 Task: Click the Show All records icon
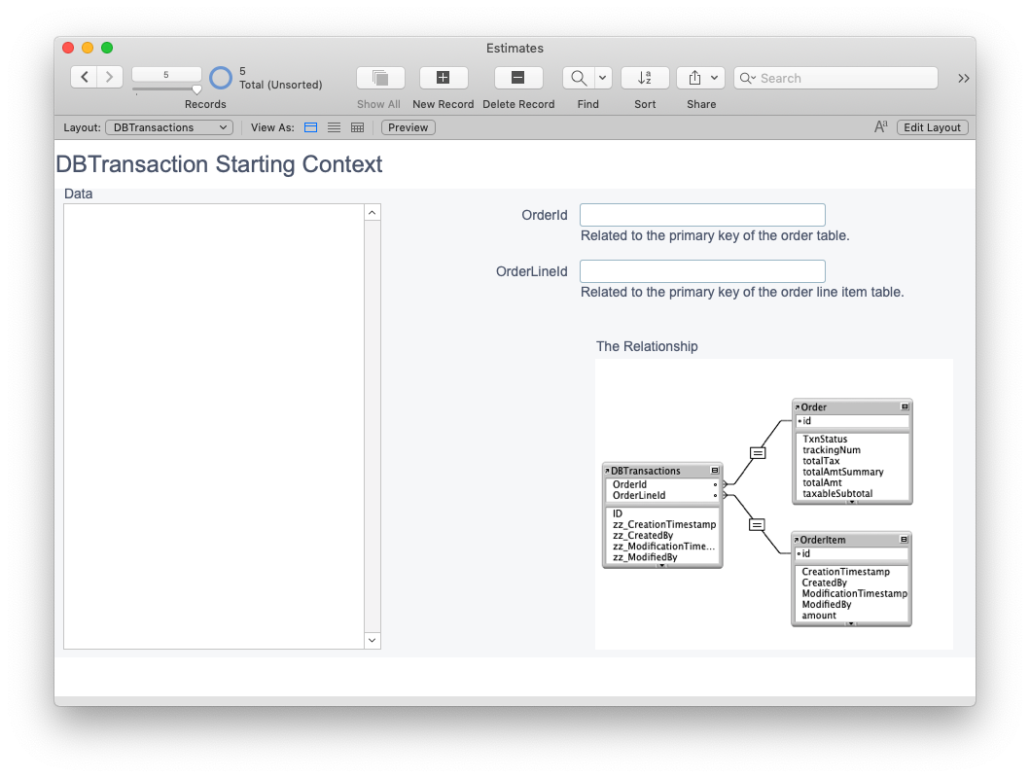point(379,77)
